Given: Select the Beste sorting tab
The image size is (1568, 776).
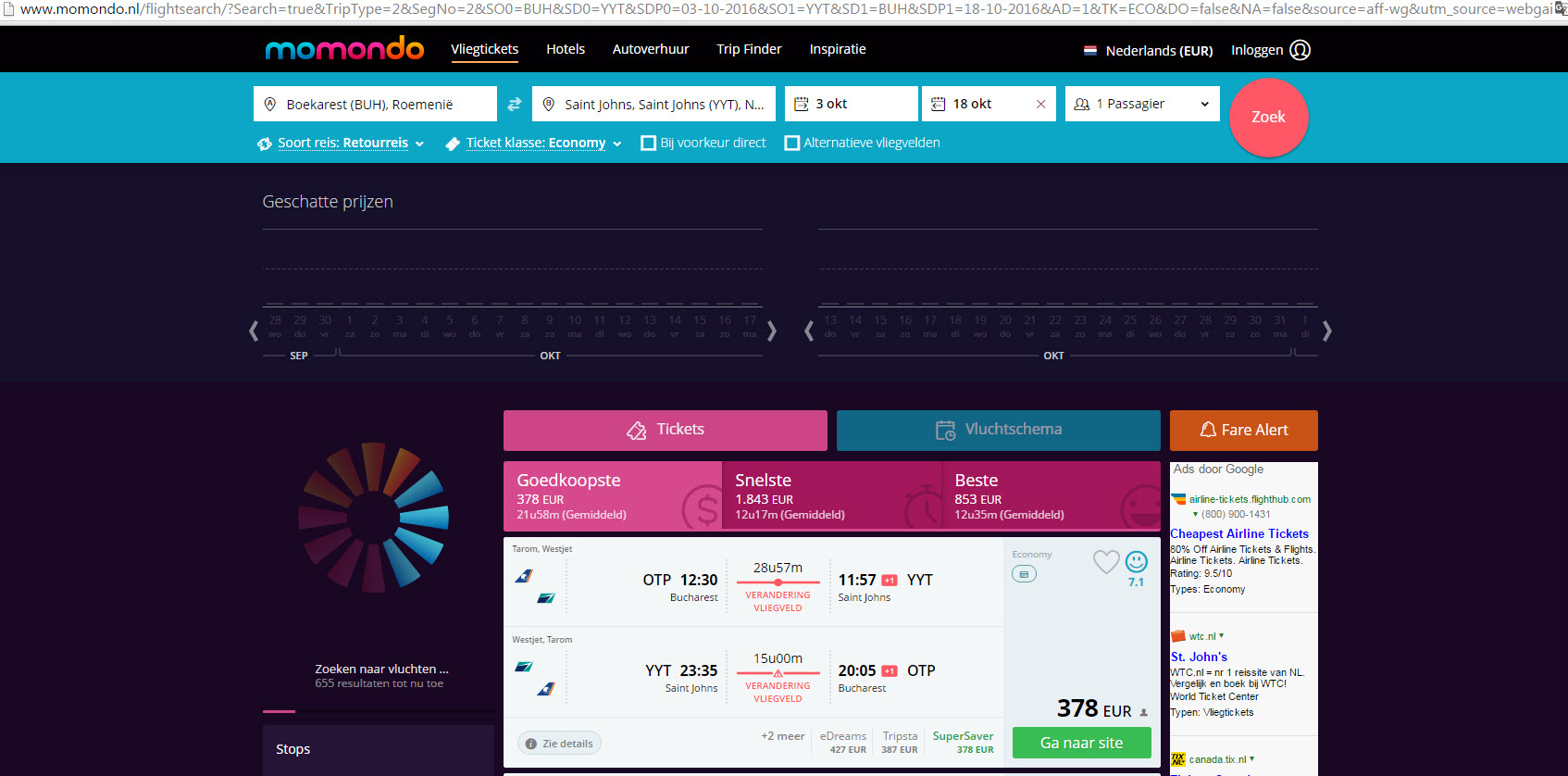Looking at the screenshot, I should click(x=1052, y=495).
